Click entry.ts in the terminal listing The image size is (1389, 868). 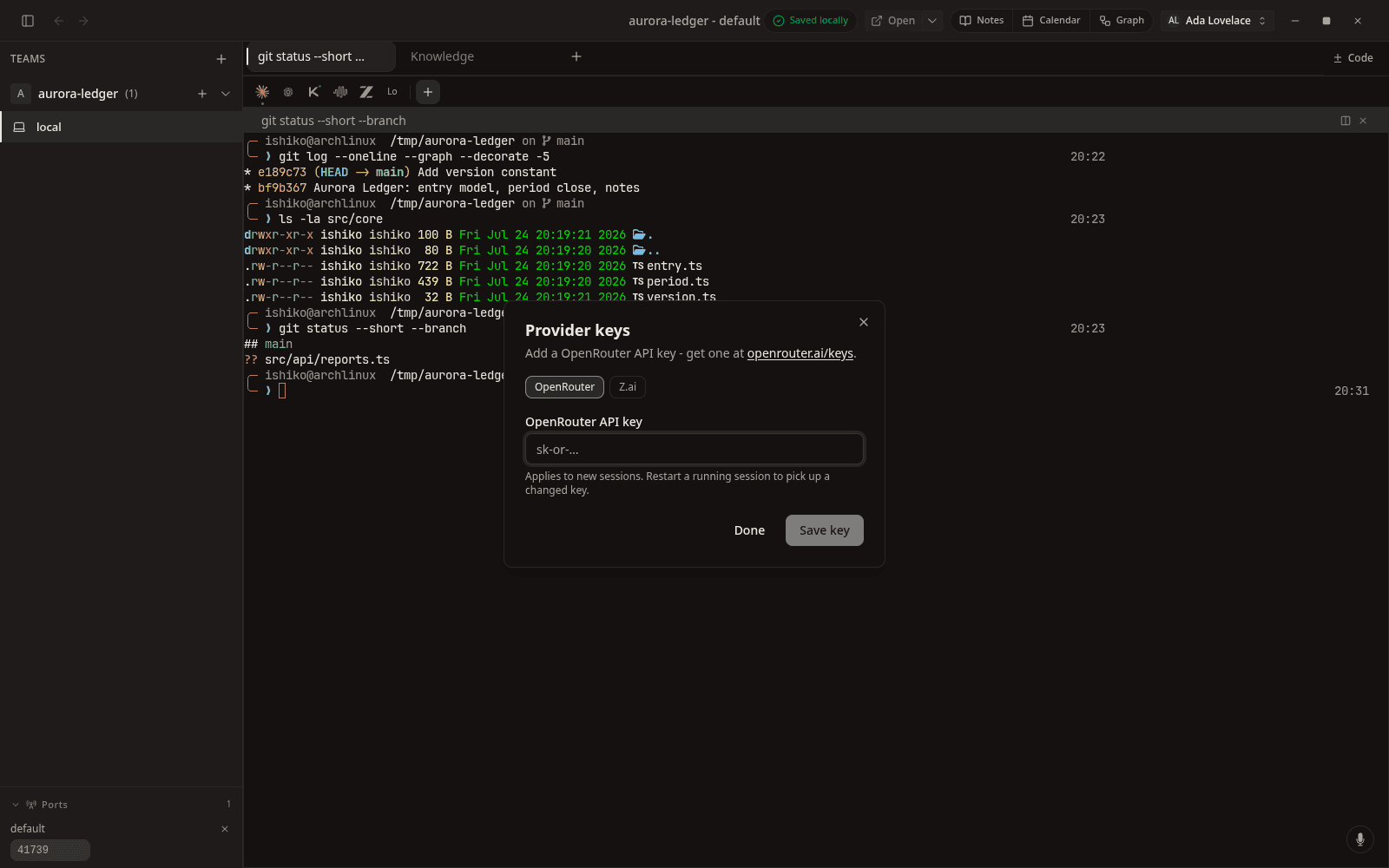(675, 266)
